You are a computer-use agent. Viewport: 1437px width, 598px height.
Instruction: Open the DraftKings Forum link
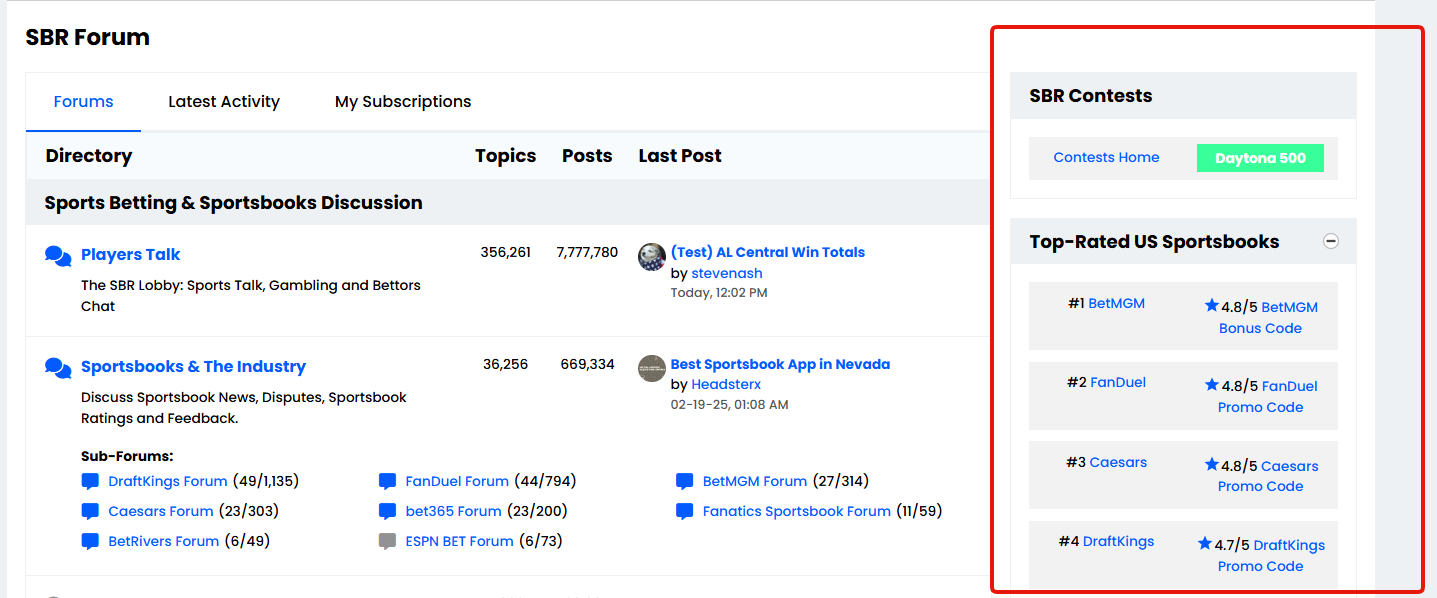(x=168, y=481)
